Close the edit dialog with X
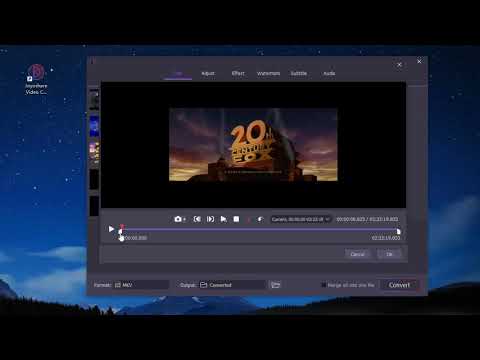The height and width of the screenshot is (360, 480). (399, 65)
